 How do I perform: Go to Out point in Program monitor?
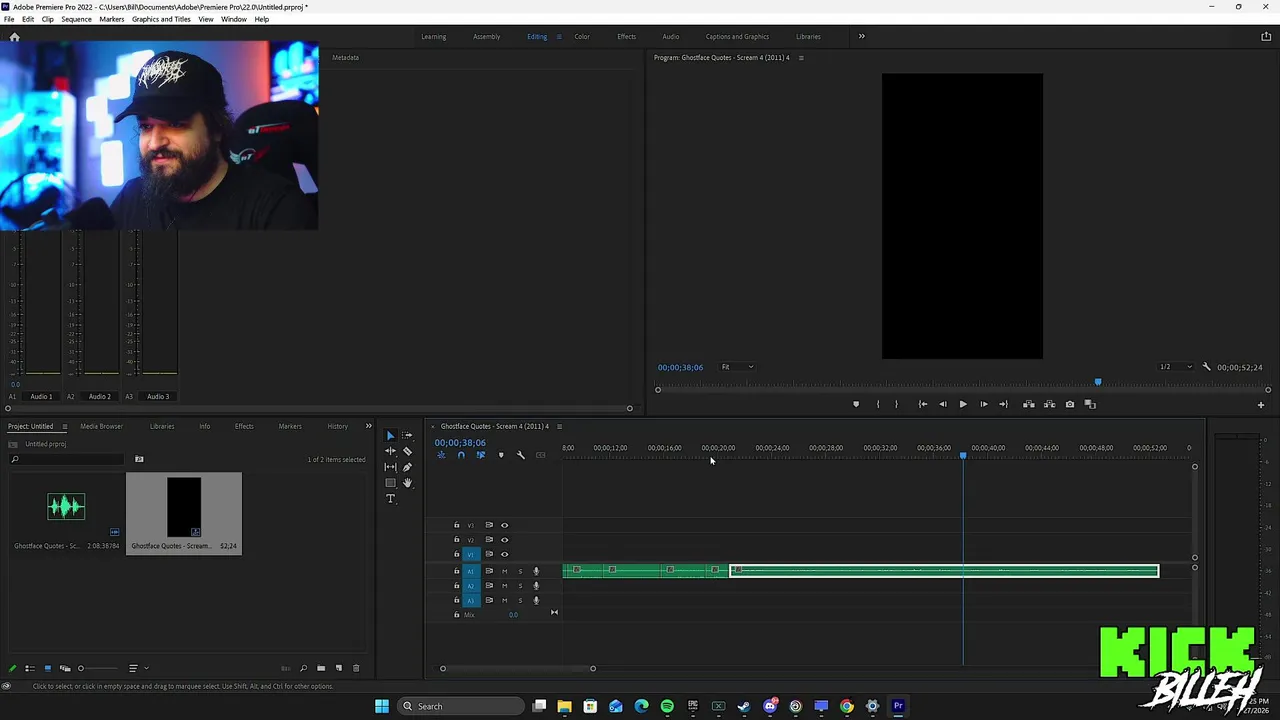point(1003,404)
